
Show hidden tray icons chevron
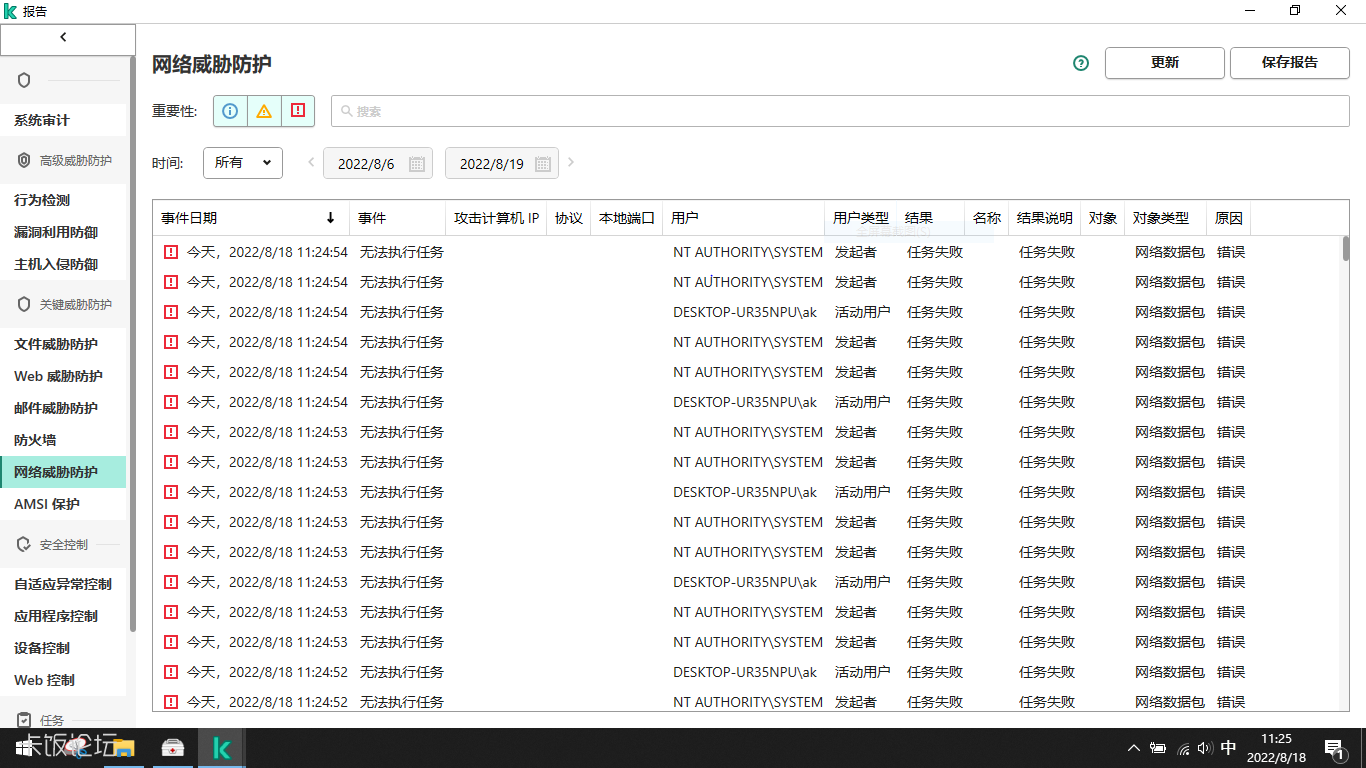coord(1134,748)
